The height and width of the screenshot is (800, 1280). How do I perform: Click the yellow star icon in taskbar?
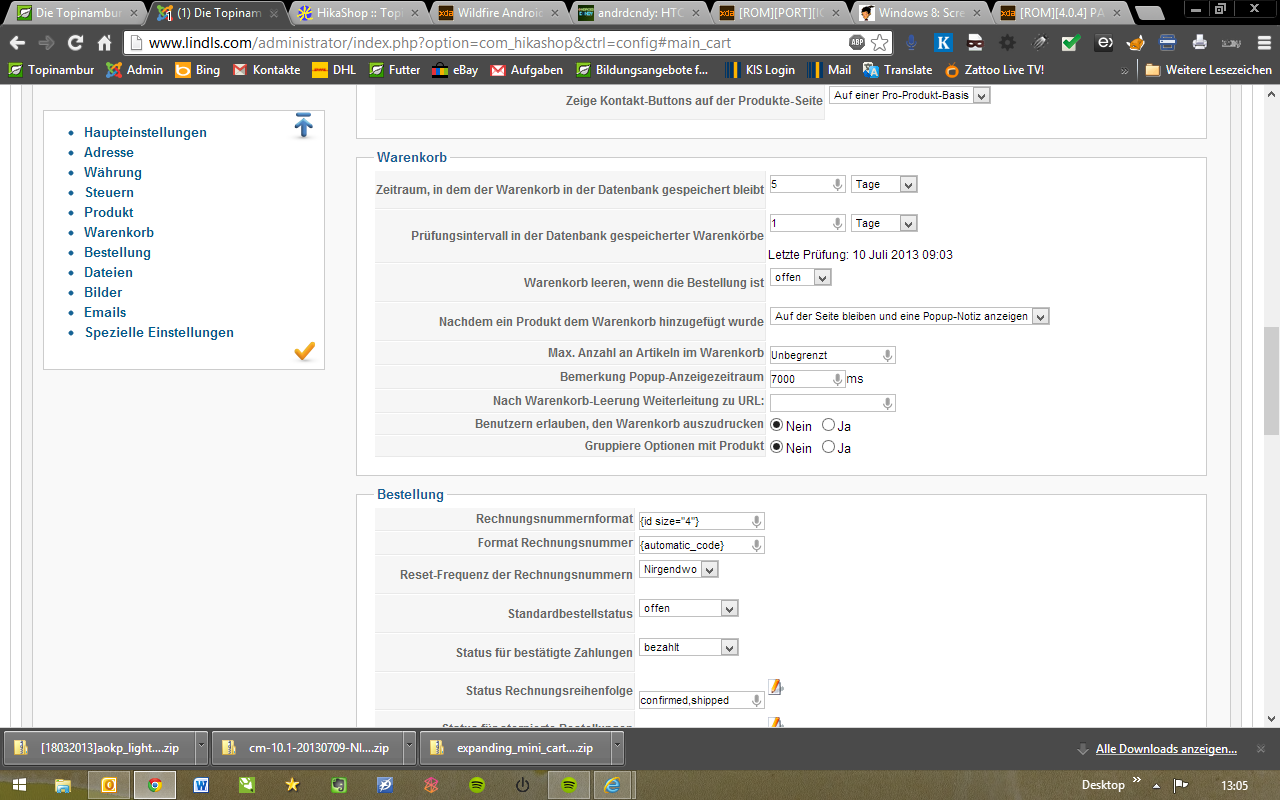292,785
